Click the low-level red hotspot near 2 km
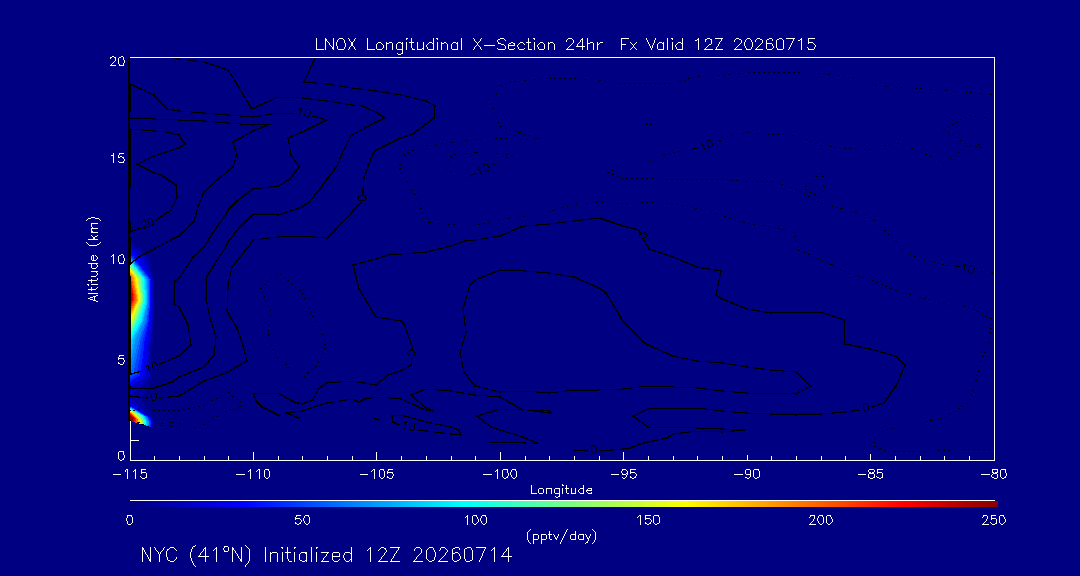This screenshot has width=1080, height=576. pos(134,416)
